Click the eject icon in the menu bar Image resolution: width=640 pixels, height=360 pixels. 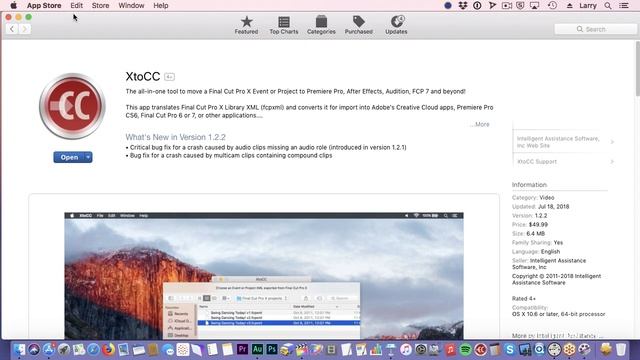coord(569,5)
